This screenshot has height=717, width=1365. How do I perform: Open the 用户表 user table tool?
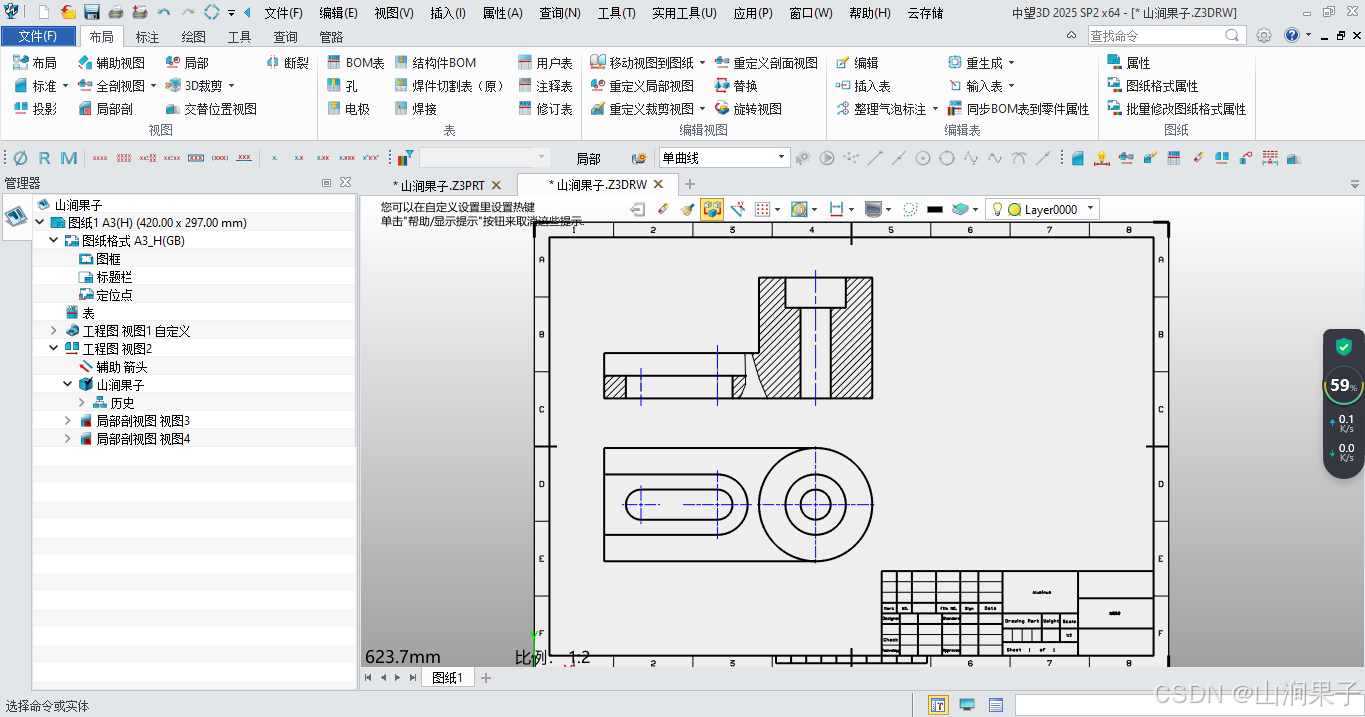pyautogui.click(x=546, y=63)
